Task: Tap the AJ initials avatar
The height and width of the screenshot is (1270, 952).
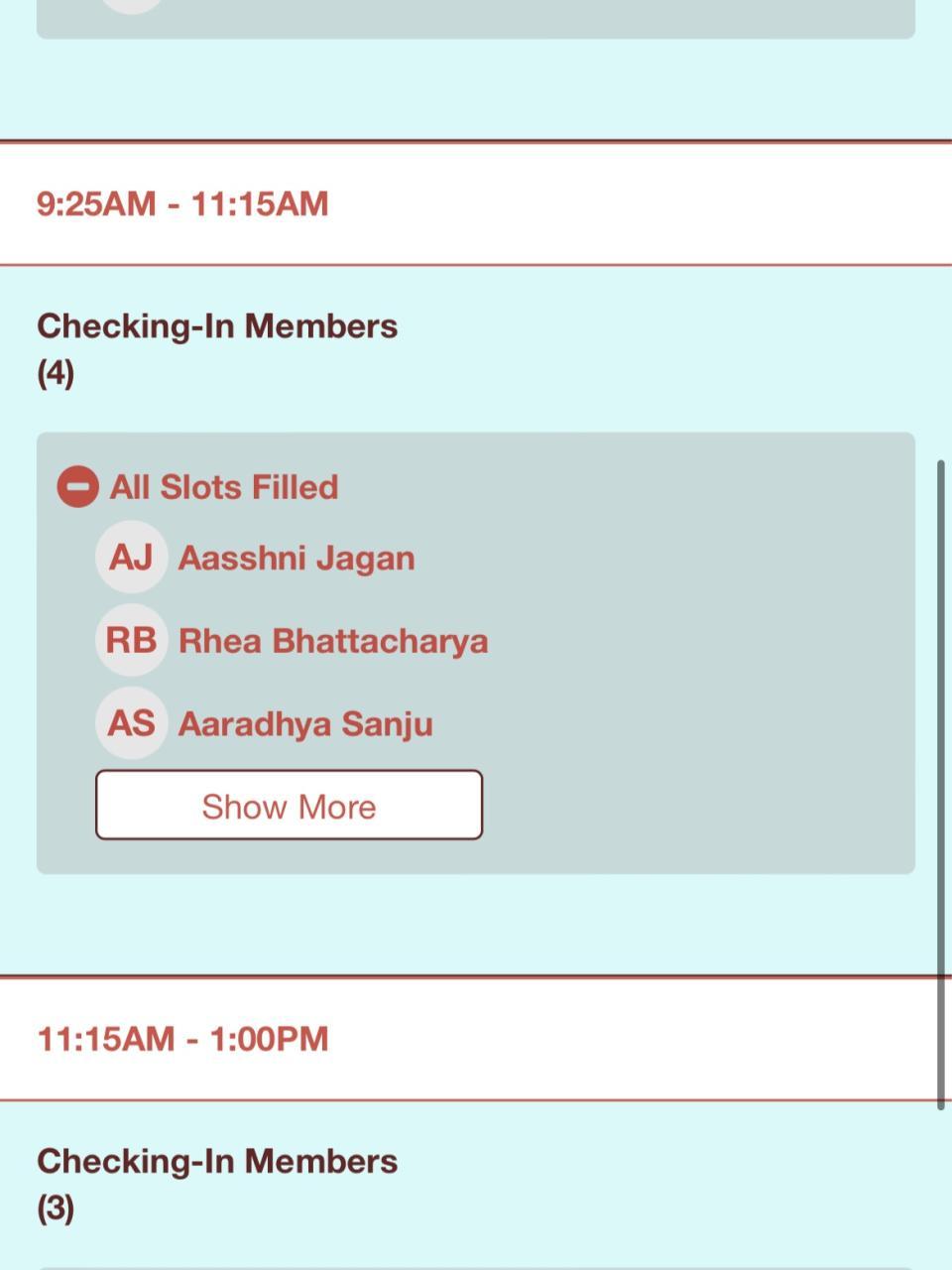Action: click(x=131, y=558)
